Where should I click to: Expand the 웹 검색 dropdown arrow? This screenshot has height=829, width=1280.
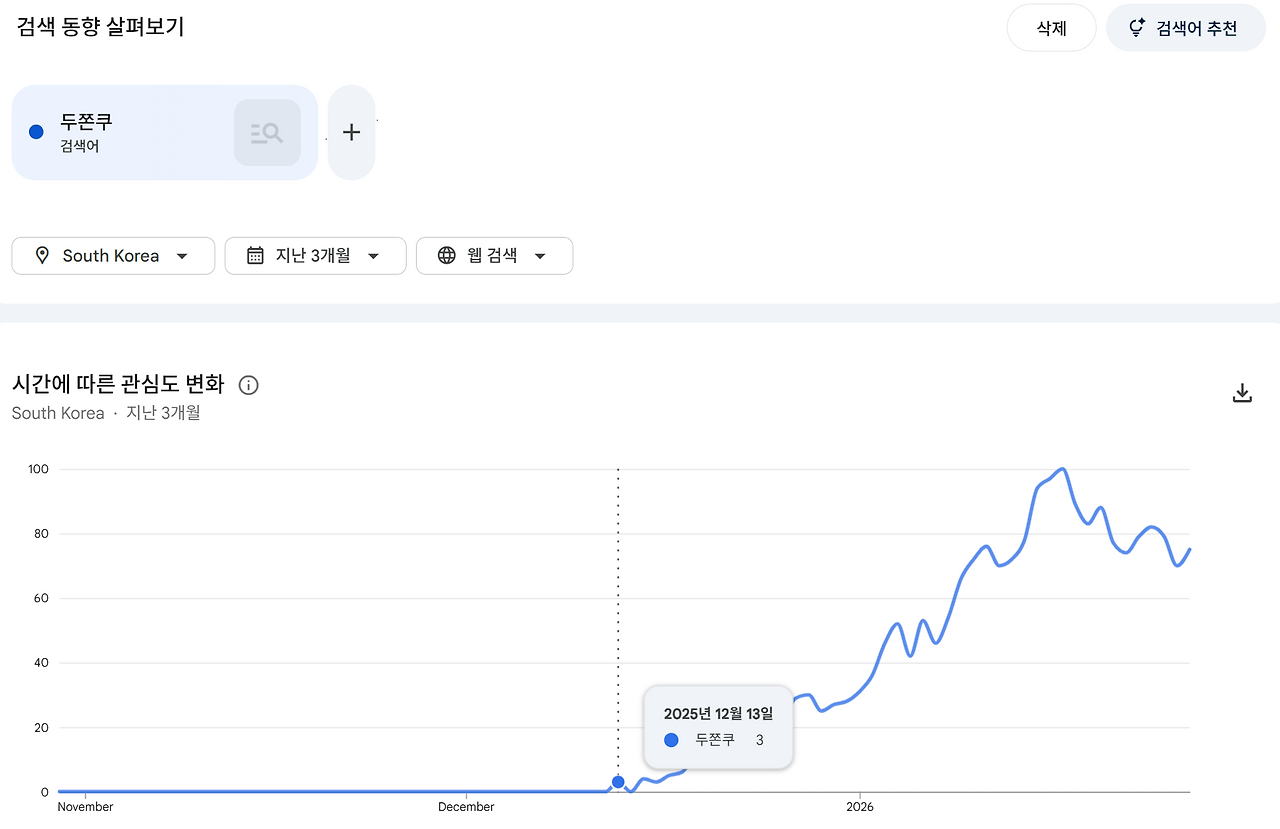click(x=540, y=256)
